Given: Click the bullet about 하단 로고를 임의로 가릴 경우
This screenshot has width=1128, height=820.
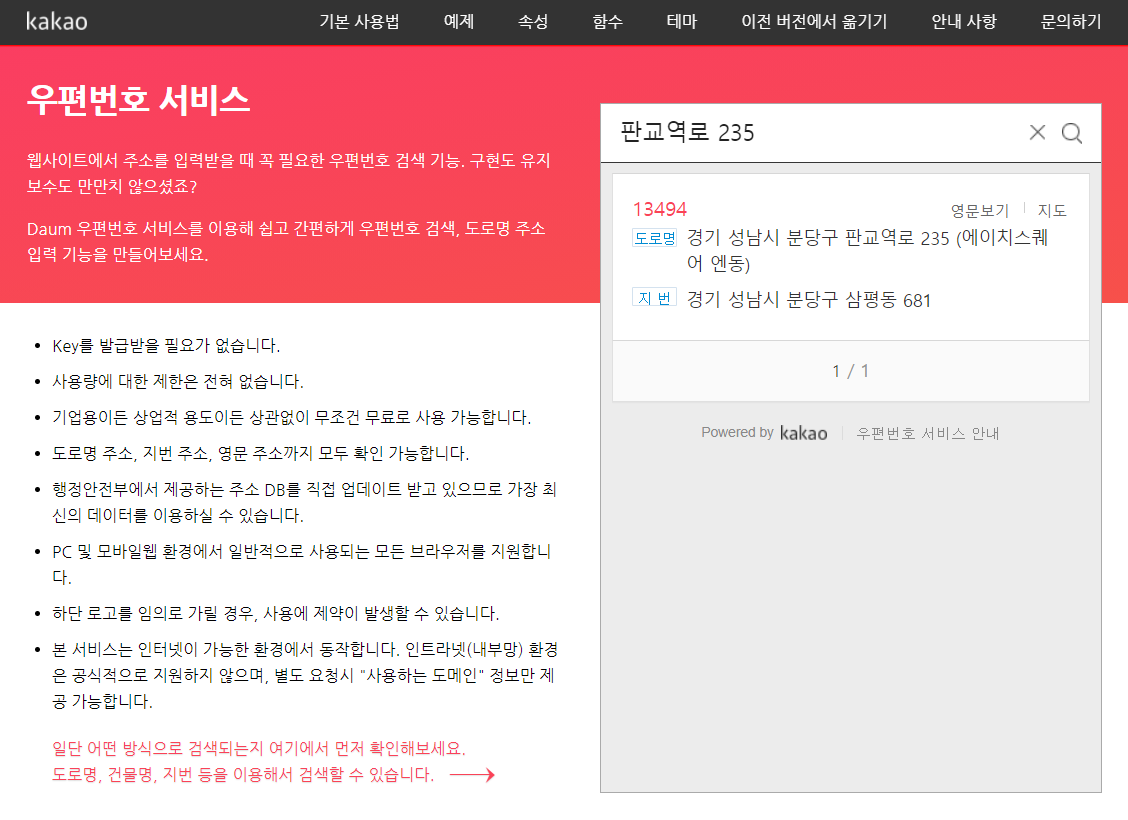Looking at the screenshot, I should pyautogui.click(x=276, y=614).
